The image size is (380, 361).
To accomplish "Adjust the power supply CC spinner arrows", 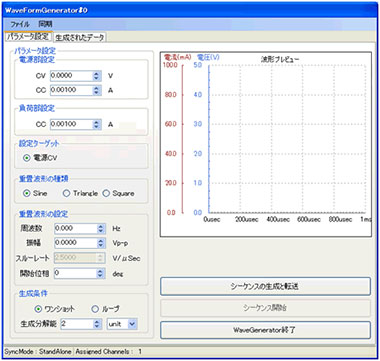I will (97, 90).
